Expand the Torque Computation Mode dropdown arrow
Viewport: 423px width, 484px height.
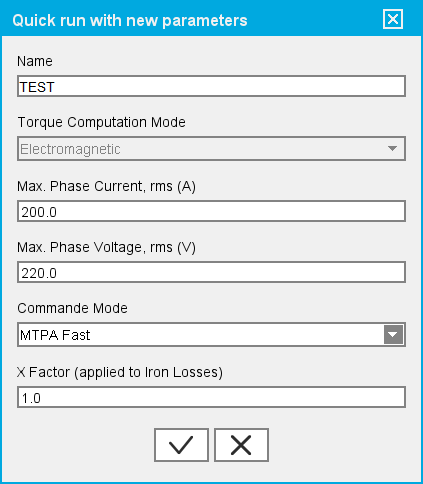click(393, 148)
